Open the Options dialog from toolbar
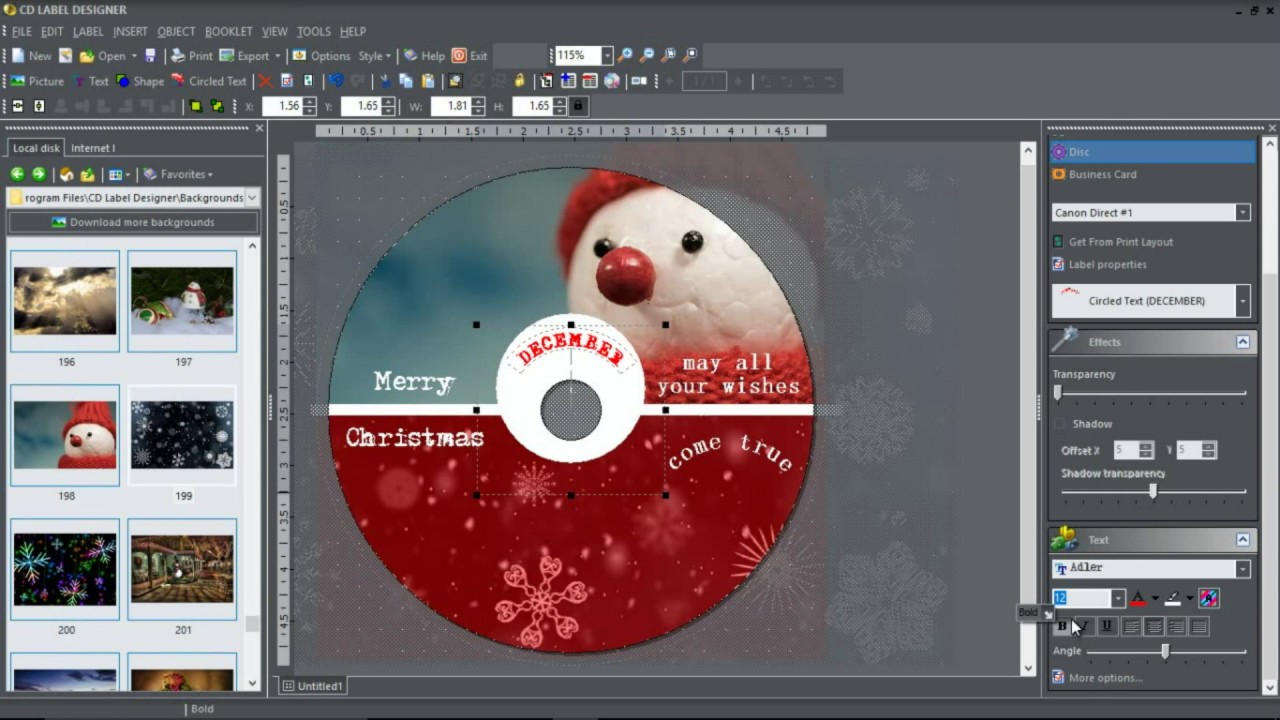The image size is (1280, 720). pyautogui.click(x=321, y=56)
